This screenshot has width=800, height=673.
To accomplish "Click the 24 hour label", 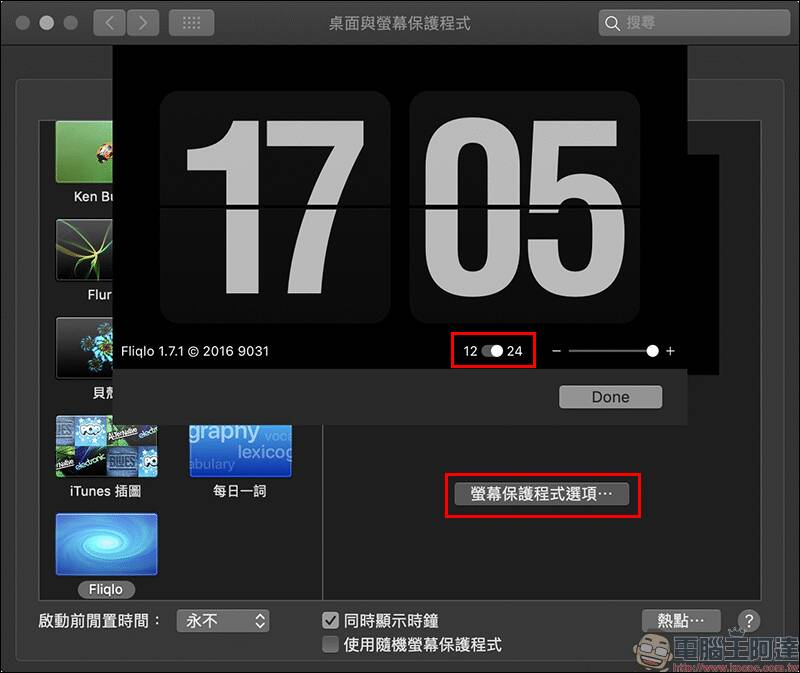I will click(514, 351).
